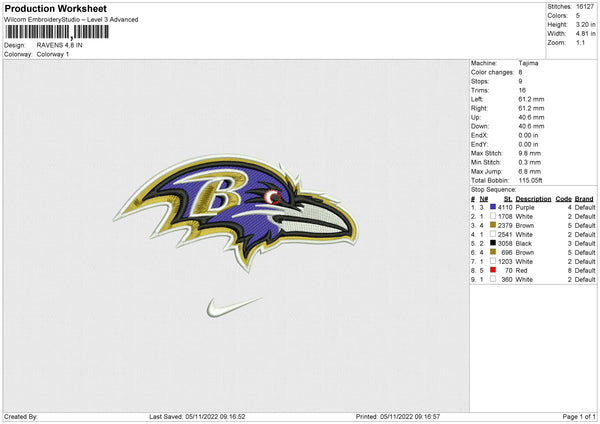Click the white Nike swoosh embroidery
The height and width of the screenshot is (424, 600).
click(x=235, y=307)
